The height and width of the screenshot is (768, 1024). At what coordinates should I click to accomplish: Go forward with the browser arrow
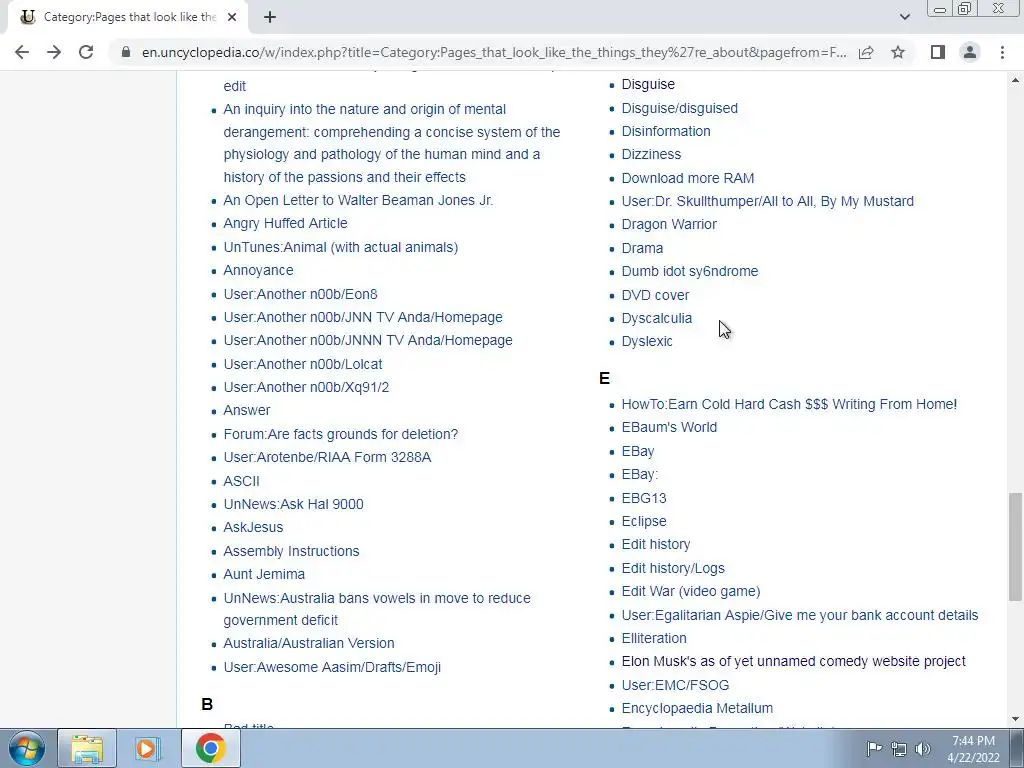(x=54, y=52)
